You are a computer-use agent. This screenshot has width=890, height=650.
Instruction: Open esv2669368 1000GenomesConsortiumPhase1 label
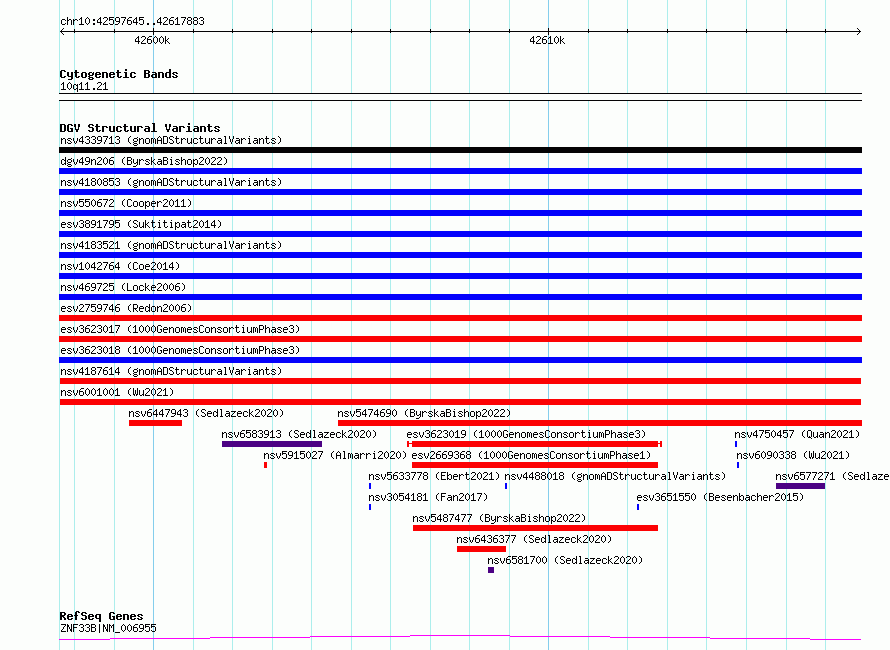pos(531,455)
